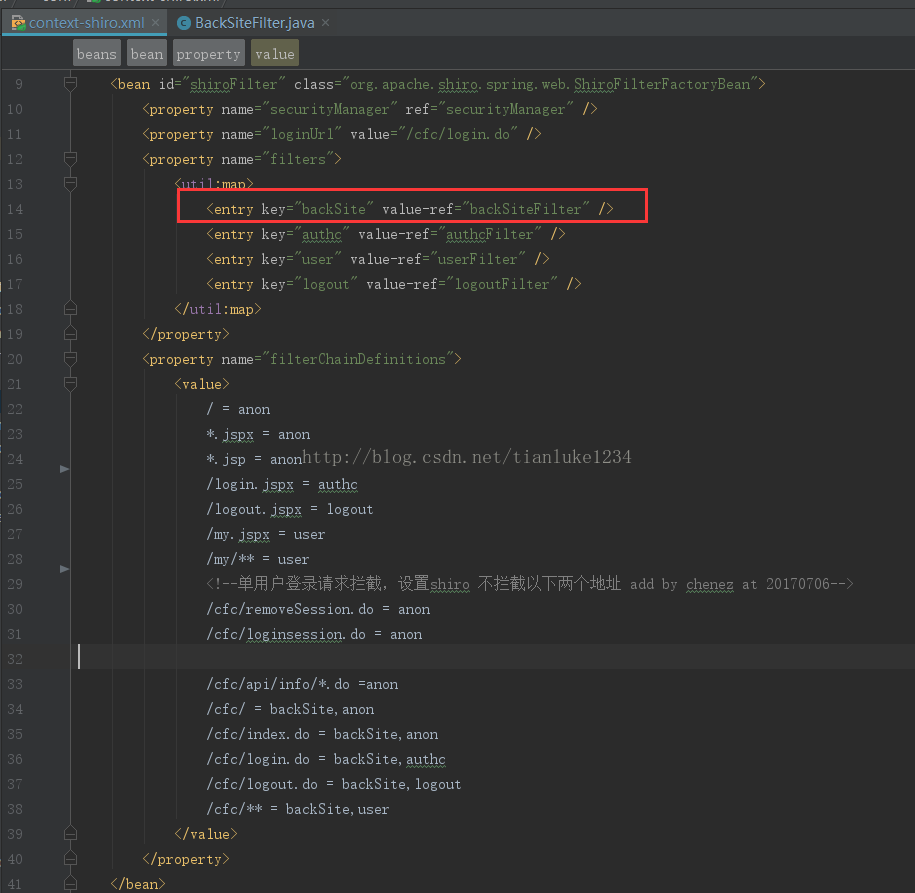
Task: Select the 'property' breadcrumb
Action: point(208,54)
